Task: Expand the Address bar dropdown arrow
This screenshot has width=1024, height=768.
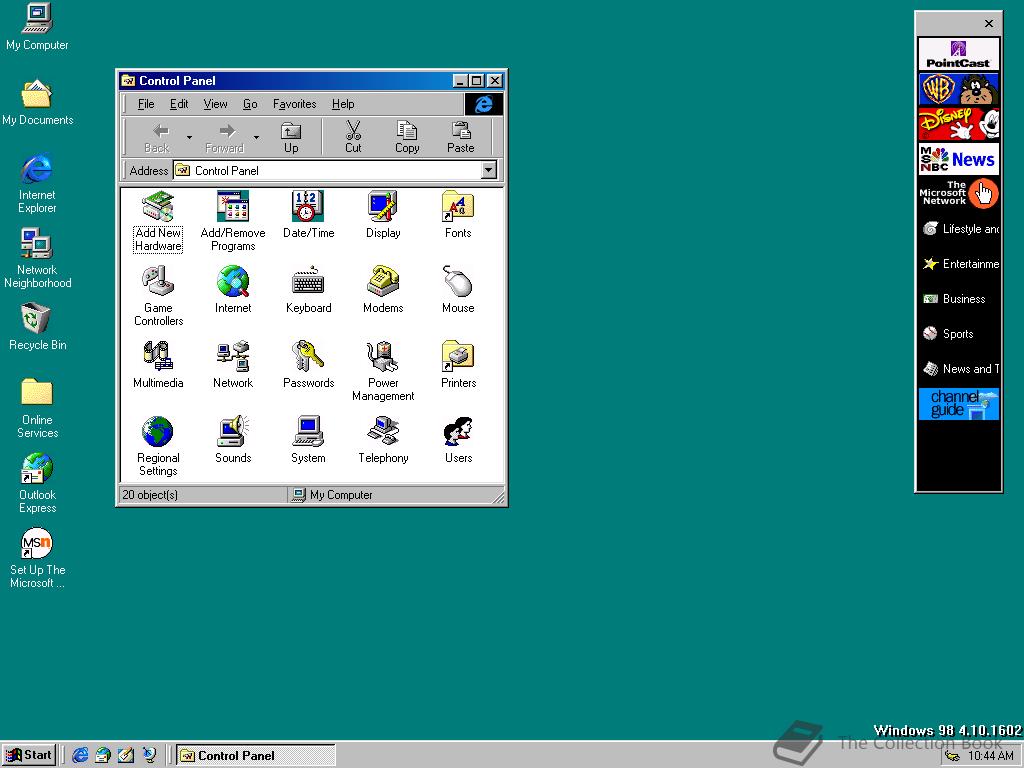Action: click(488, 171)
